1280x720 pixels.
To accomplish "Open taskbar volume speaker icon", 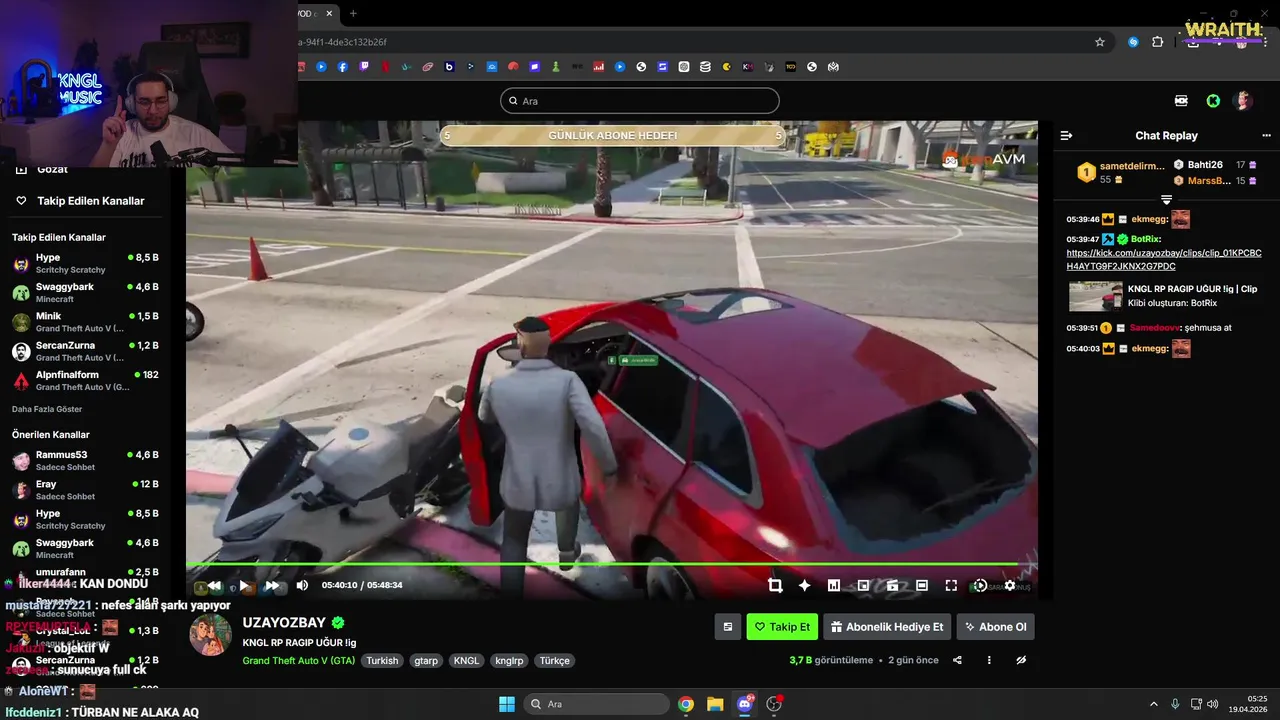I will [1212, 704].
